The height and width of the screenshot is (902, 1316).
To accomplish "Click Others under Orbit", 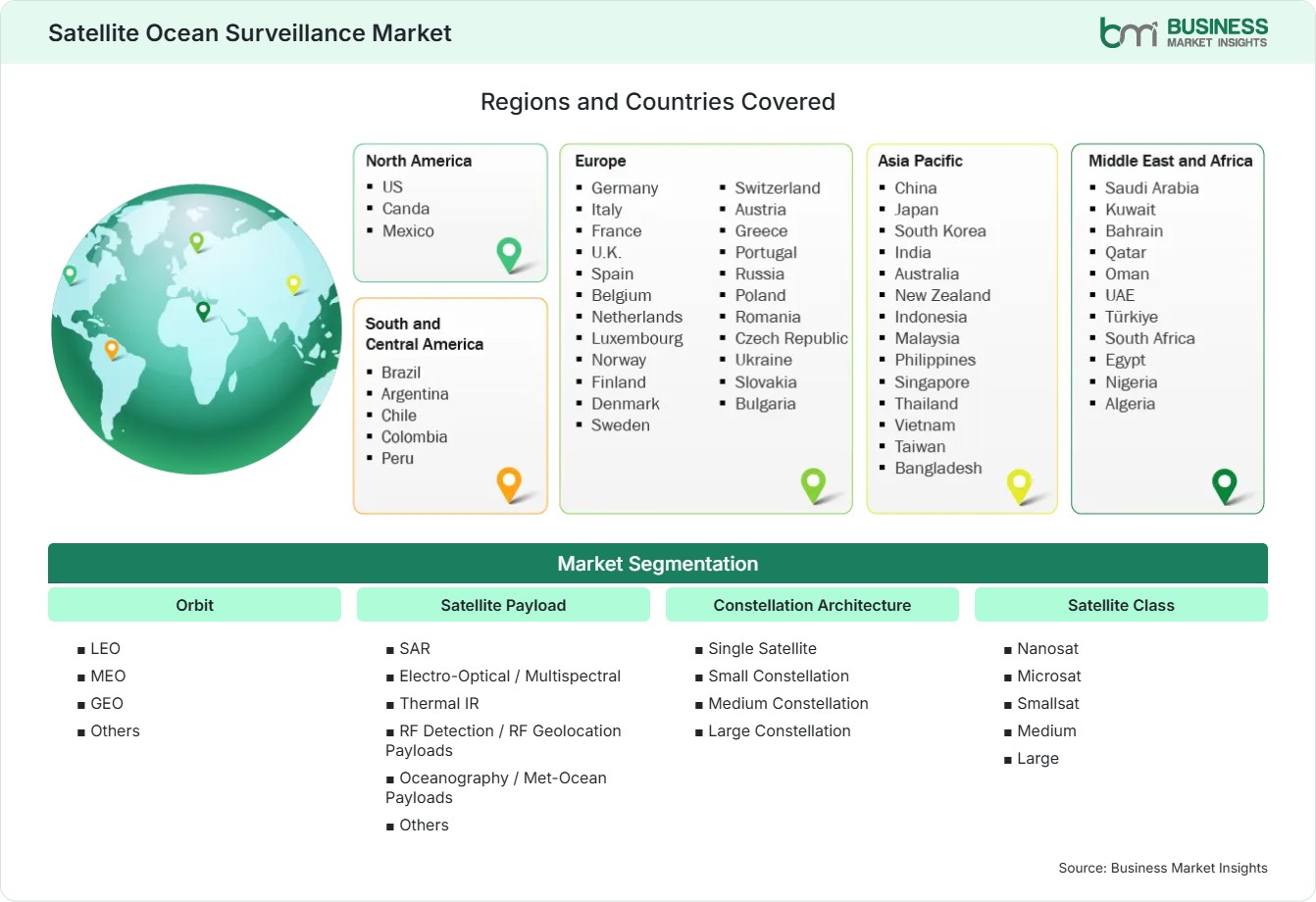I will 115,731.
